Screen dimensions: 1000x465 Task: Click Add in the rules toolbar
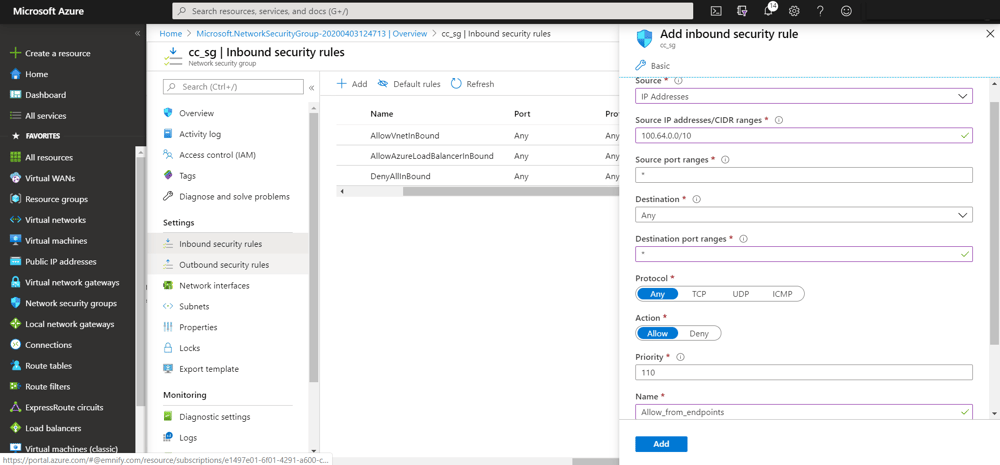(x=352, y=84)
